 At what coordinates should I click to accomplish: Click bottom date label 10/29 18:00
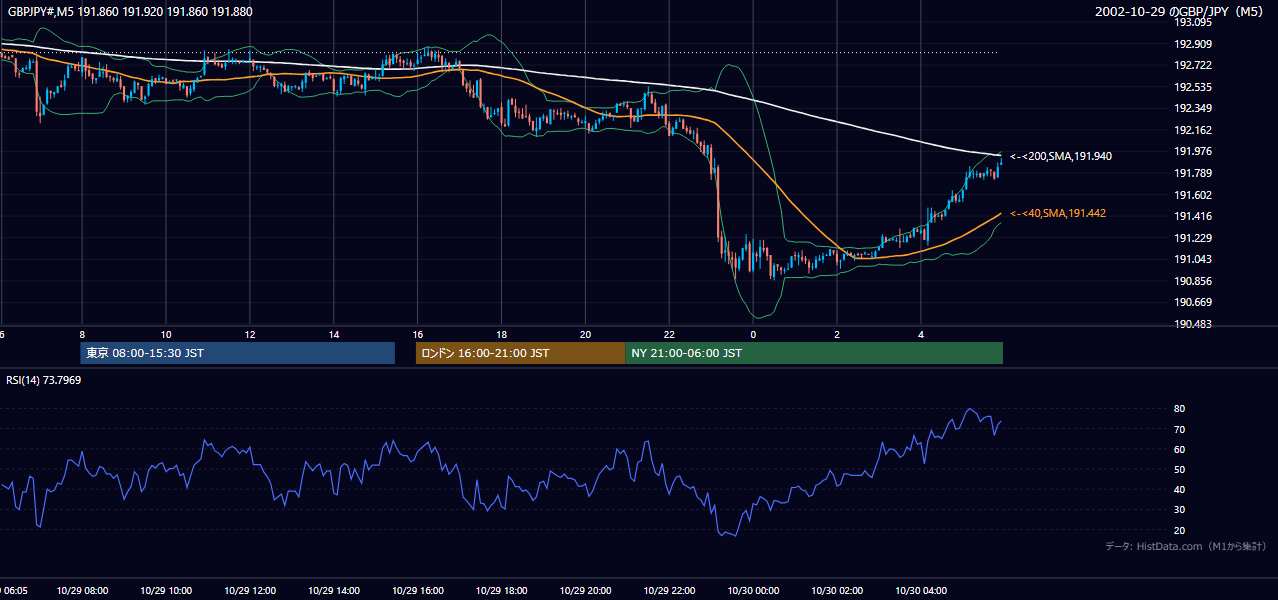[501, 590]
